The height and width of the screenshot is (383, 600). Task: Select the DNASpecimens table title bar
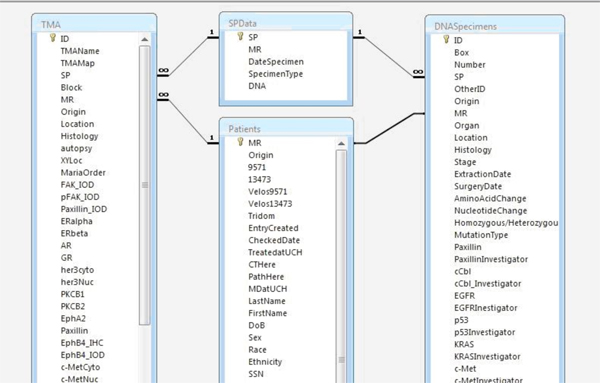494,26
